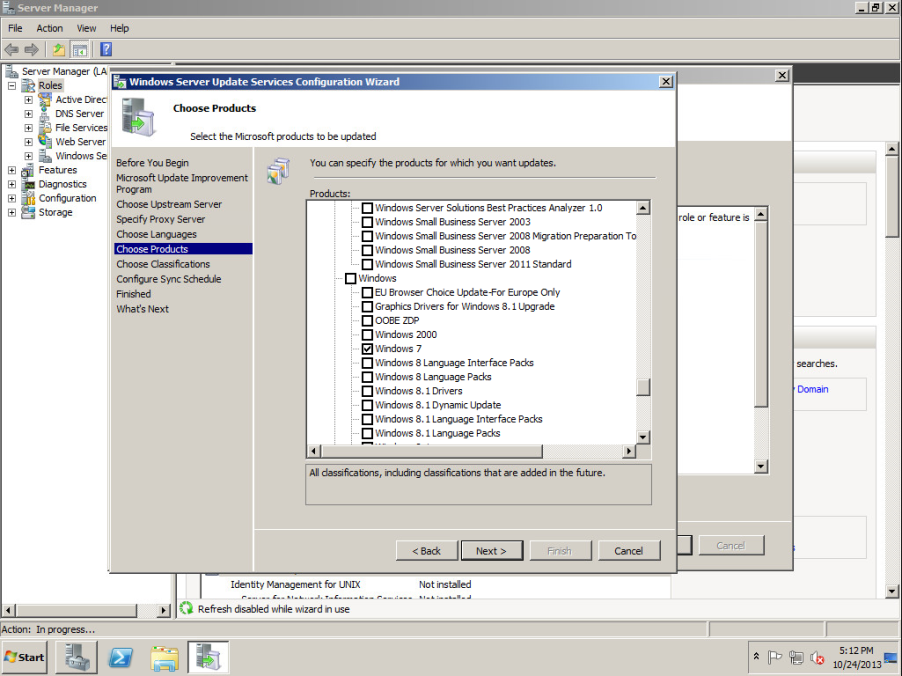
Task: Collapse the Roles tree node
Action: tap(12, 86)
